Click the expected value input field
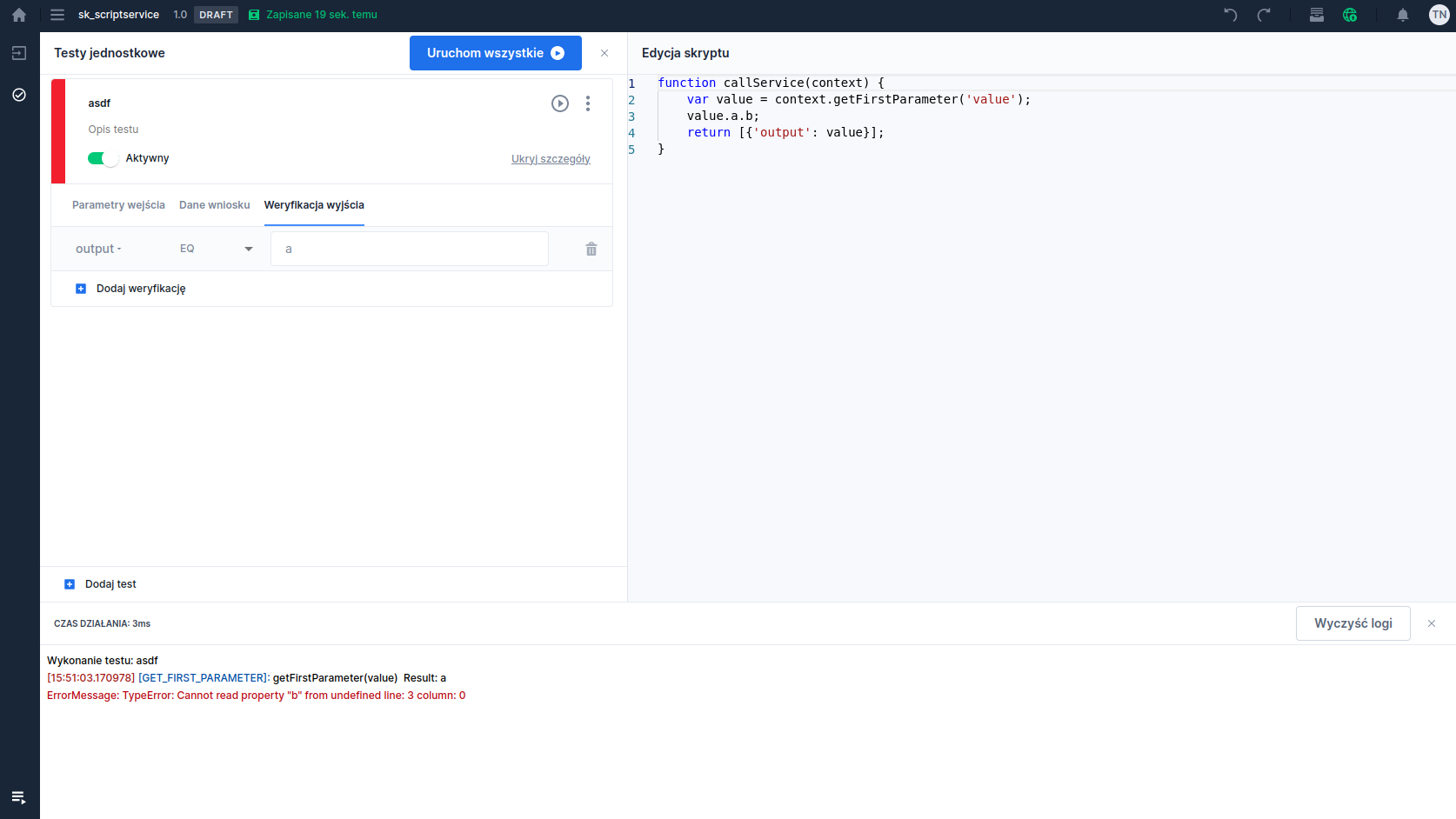The width and height of the screenshot is (1456, 819). [x=409, y=249]
